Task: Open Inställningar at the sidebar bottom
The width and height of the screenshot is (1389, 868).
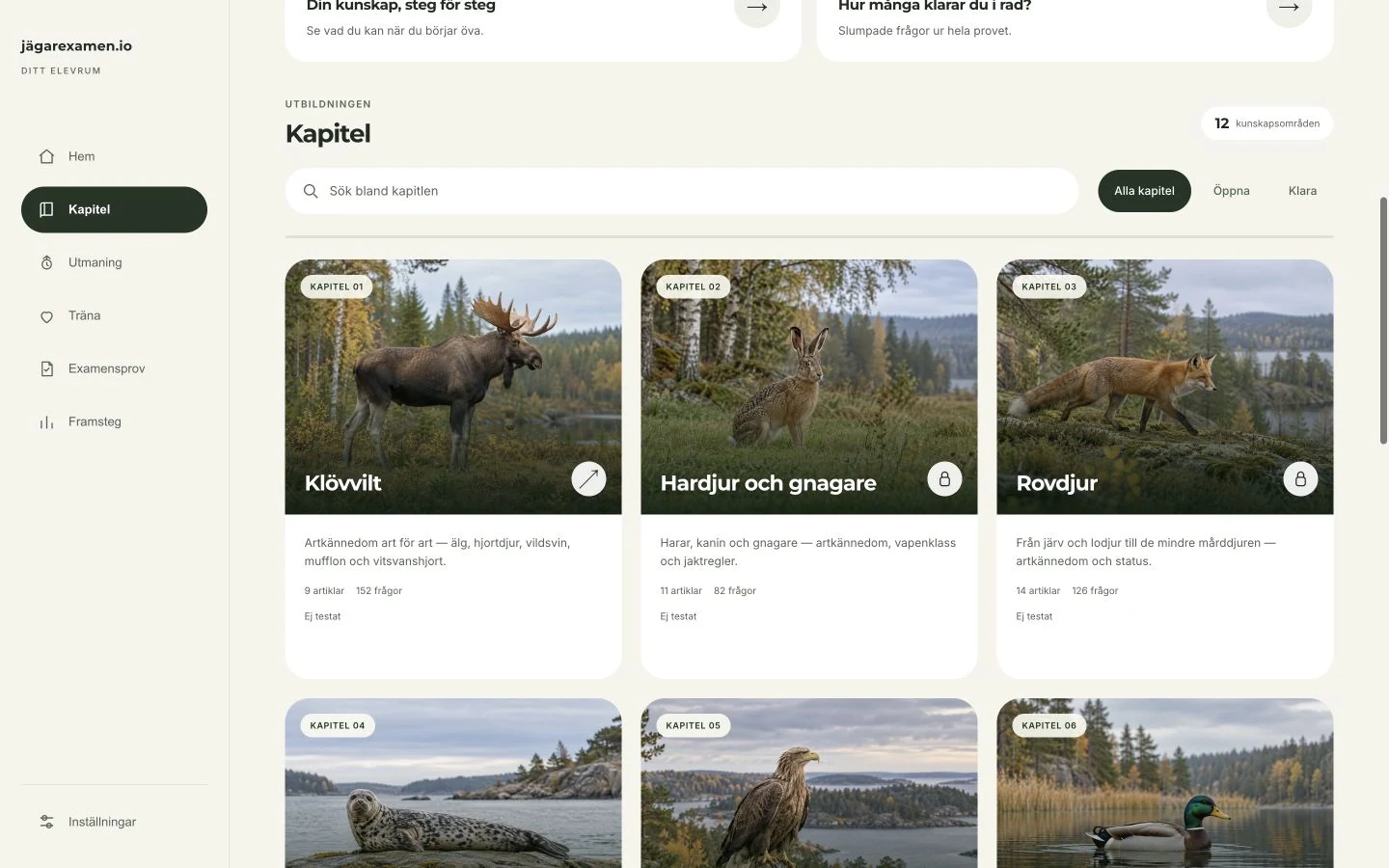Action: pyautogui.click(x=114, y=822)
